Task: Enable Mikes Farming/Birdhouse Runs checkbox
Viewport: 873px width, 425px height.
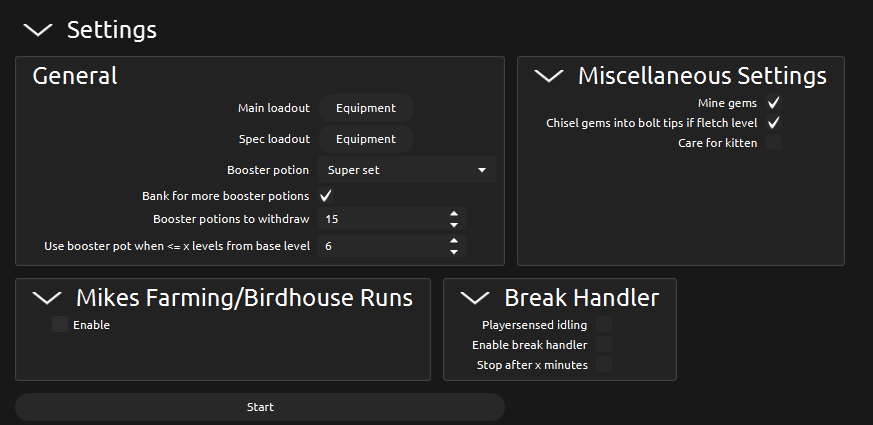Action: click(x=60, y=324)
